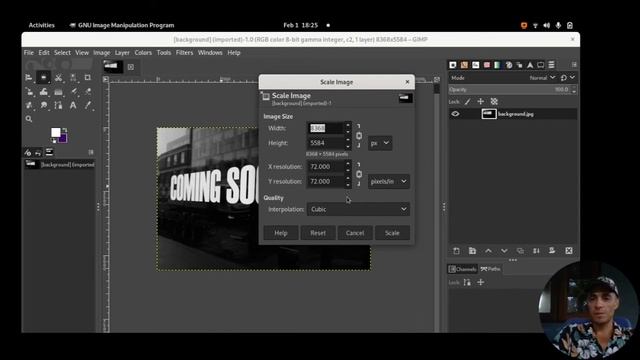Toggle lock alpha channel icon in Layers
The height and width of the screenshot is (360, 640).
click(x=494, y=101)
